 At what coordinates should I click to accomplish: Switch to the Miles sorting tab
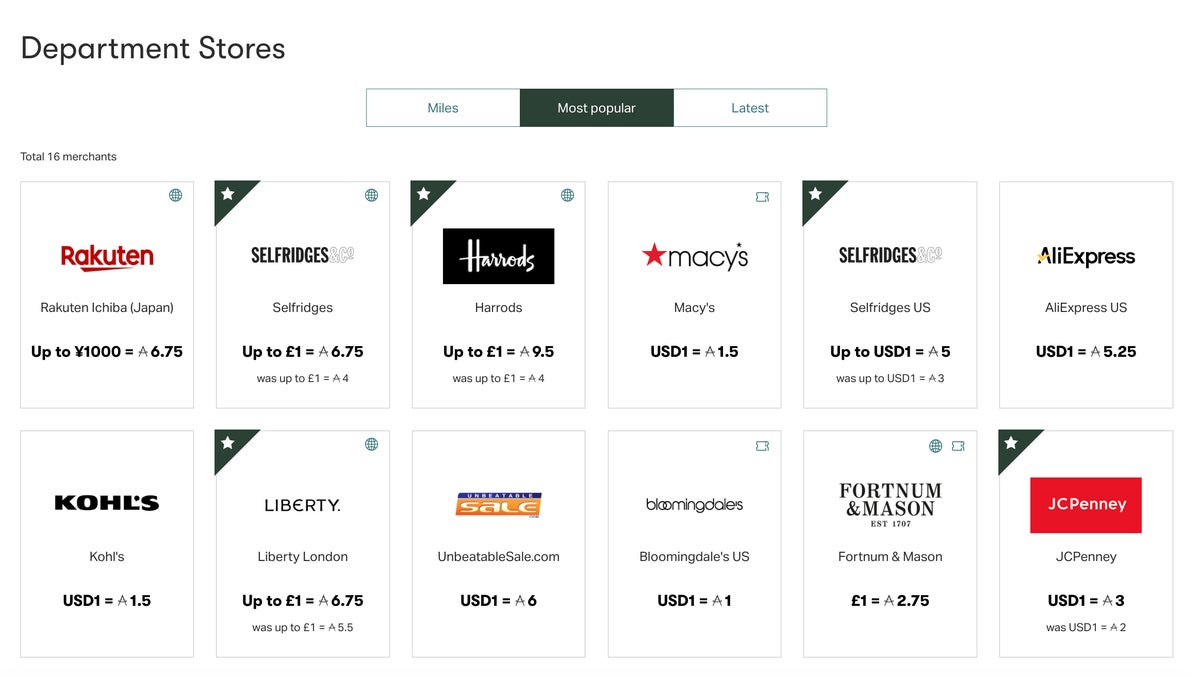coord(443,108)
